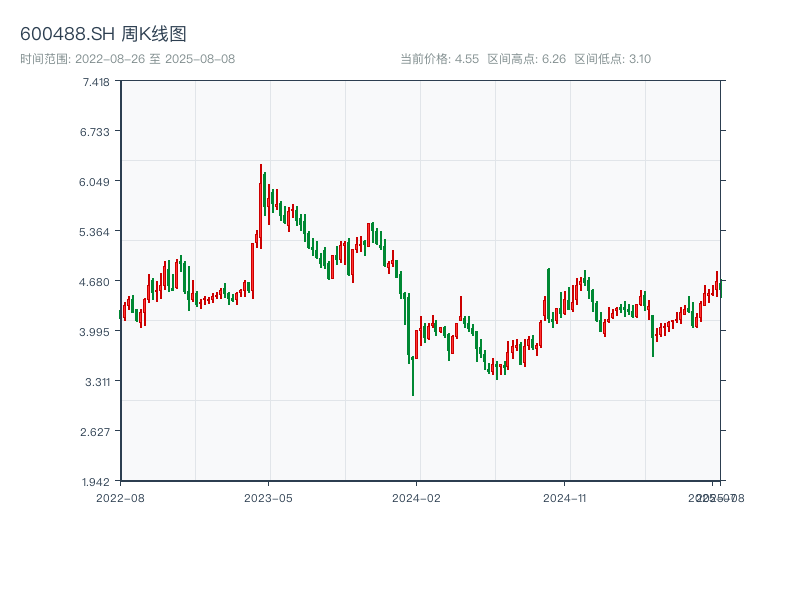The width and height of the screenshot is (800, 600).
Task: Click the 2.627 y-axis price label
Action: click(95, 431)
